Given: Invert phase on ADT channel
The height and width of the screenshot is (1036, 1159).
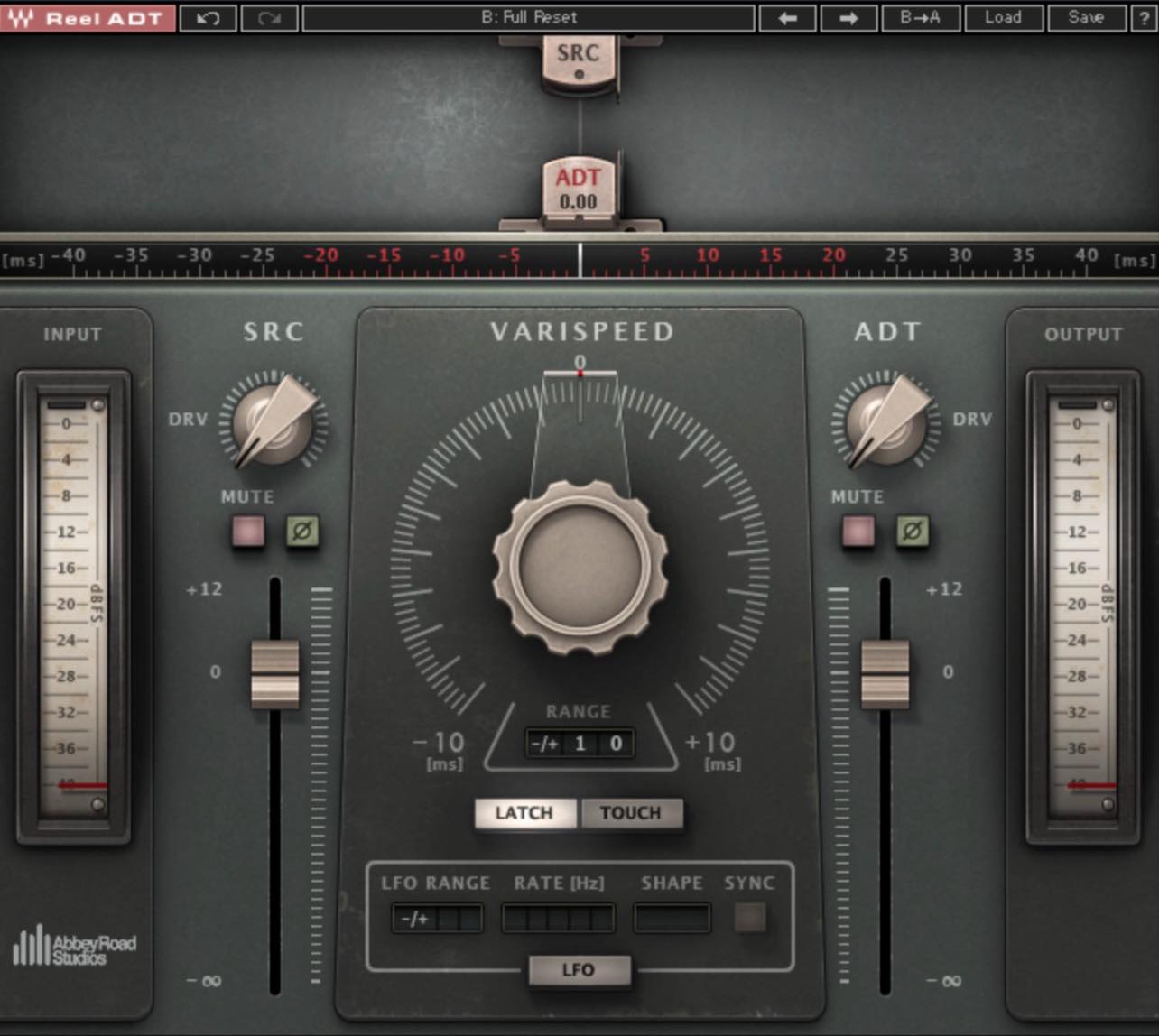Looking at the screenshot, I should pyautogui.click(x=913, y=531).
